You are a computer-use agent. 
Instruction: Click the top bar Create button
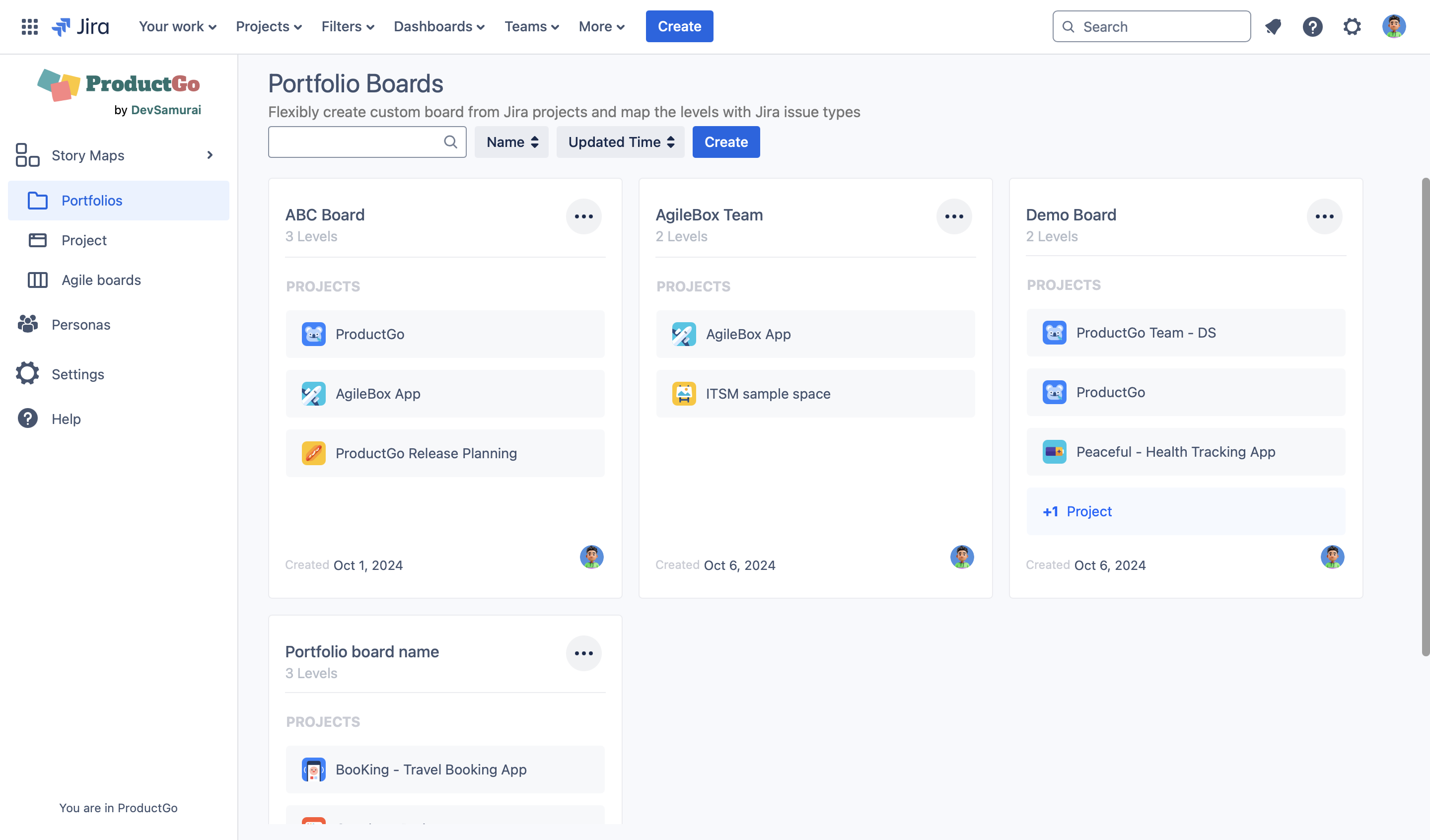point(679,26)
